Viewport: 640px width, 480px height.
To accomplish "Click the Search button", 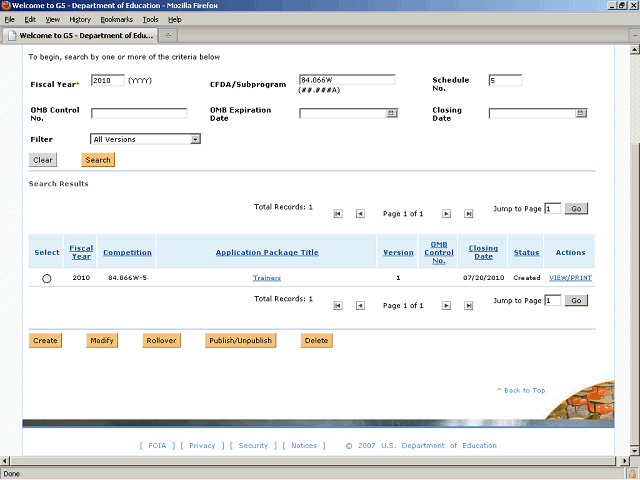I will pyautogui.click(x=98, y=160).
